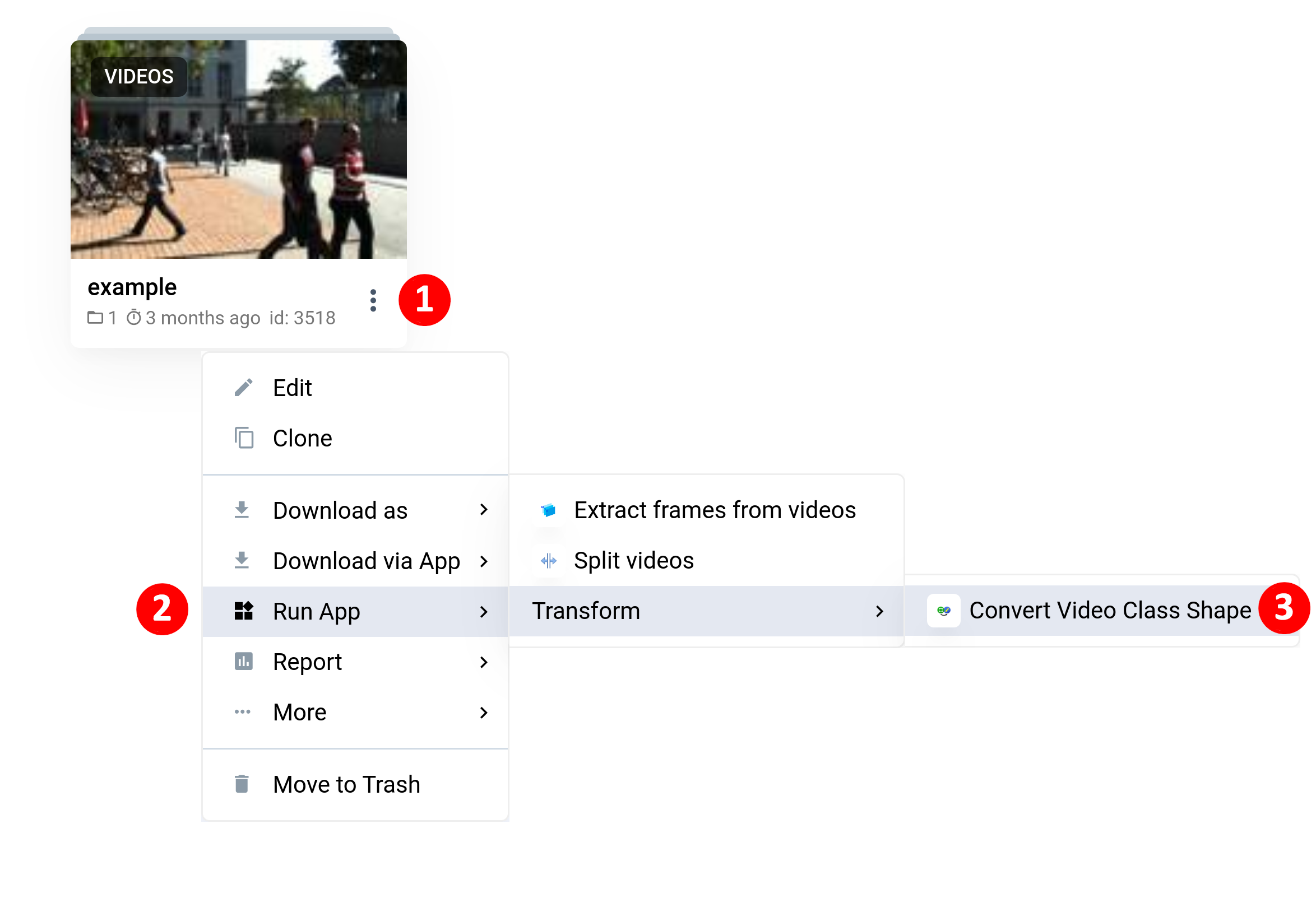Screen dimensions: 1316x898
Task: Select Edit from the context menu
Action: pos(355,388)
